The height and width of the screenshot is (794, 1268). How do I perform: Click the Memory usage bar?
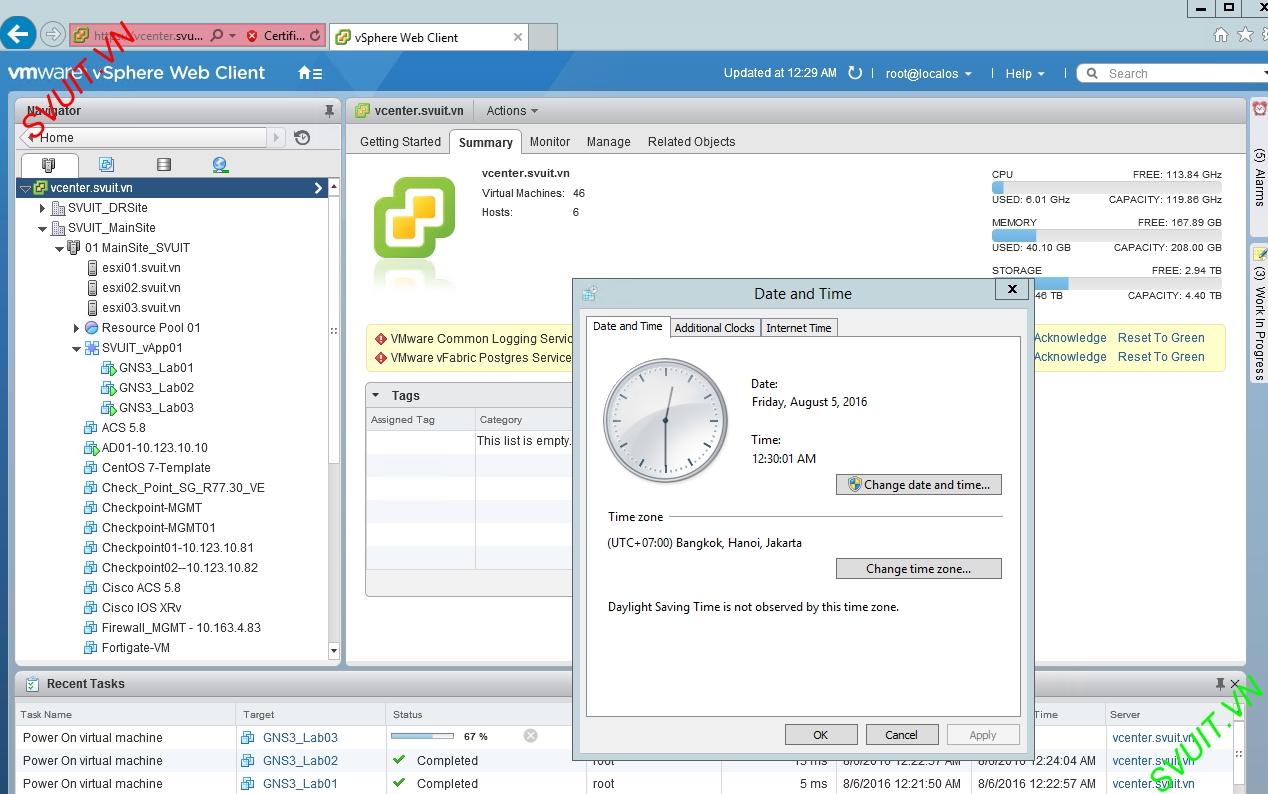pos(1106,235)
